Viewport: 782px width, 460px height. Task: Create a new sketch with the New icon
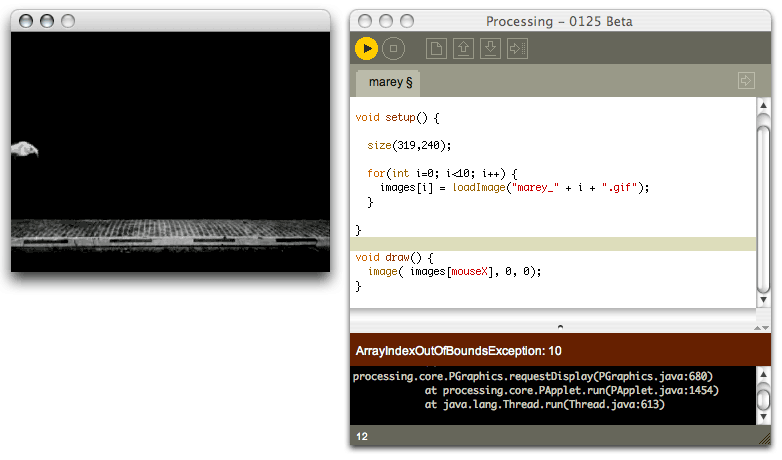[436, 48]
